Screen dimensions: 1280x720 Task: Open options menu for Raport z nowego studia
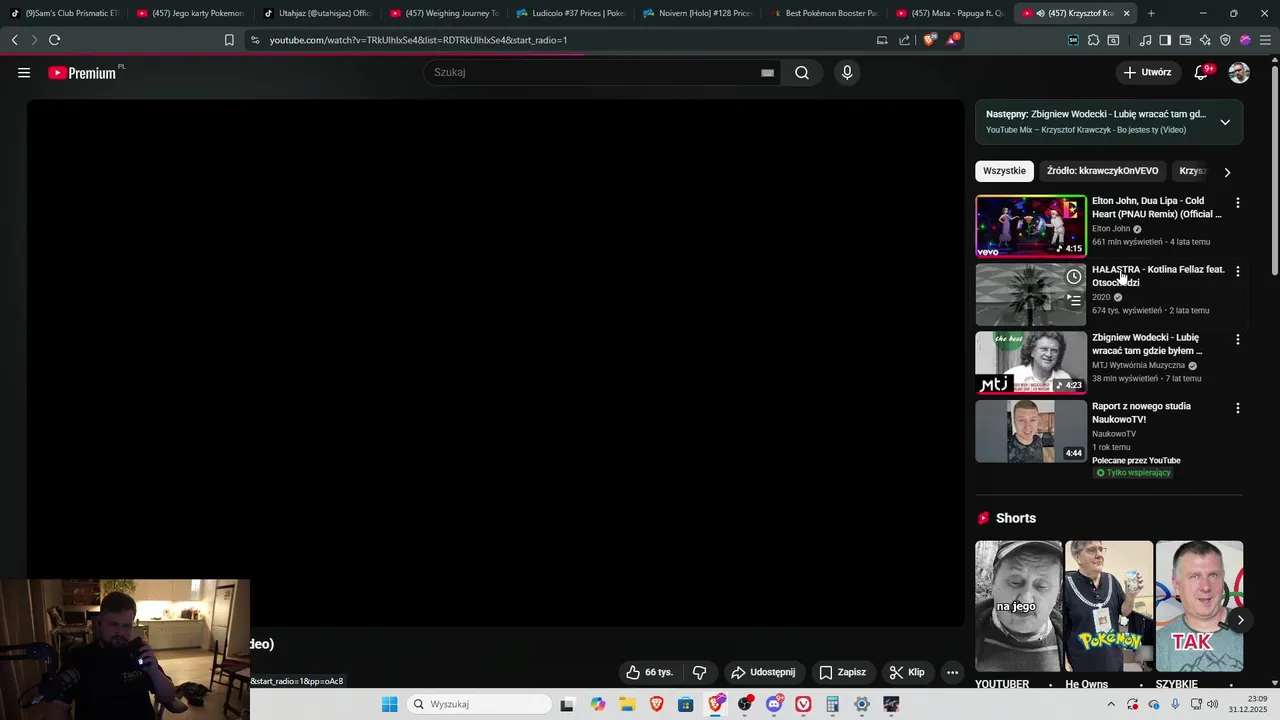tap(1238, 408)
